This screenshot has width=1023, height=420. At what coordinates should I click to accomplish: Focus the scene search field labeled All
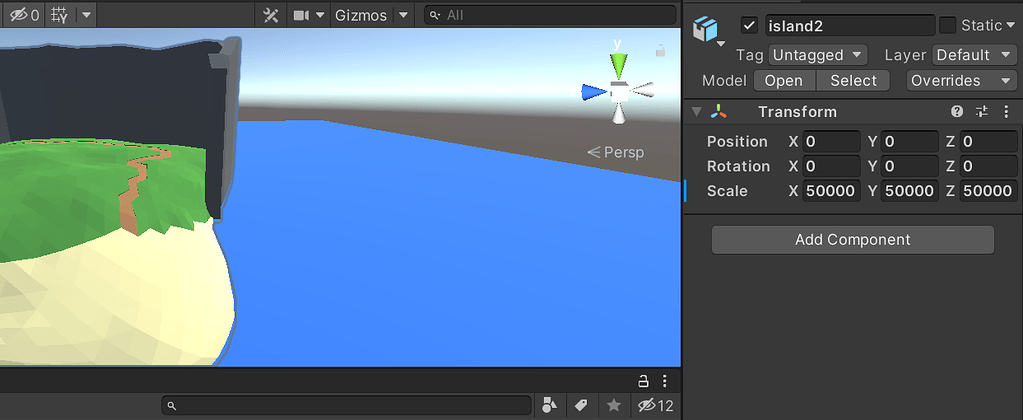(549, 15)
